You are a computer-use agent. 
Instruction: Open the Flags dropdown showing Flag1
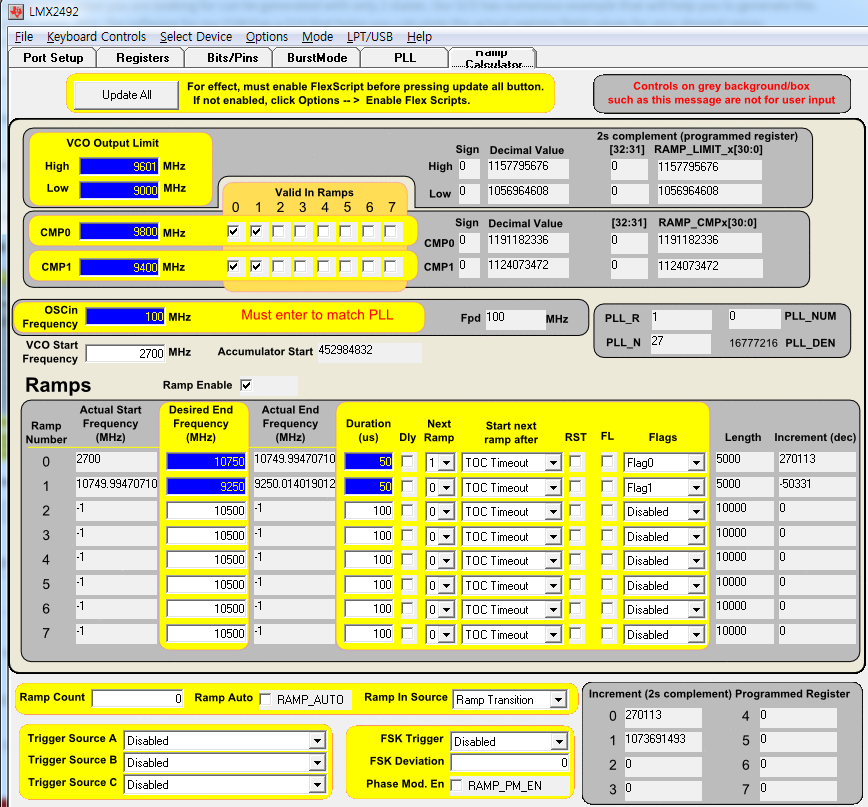(x=664, y=487)
